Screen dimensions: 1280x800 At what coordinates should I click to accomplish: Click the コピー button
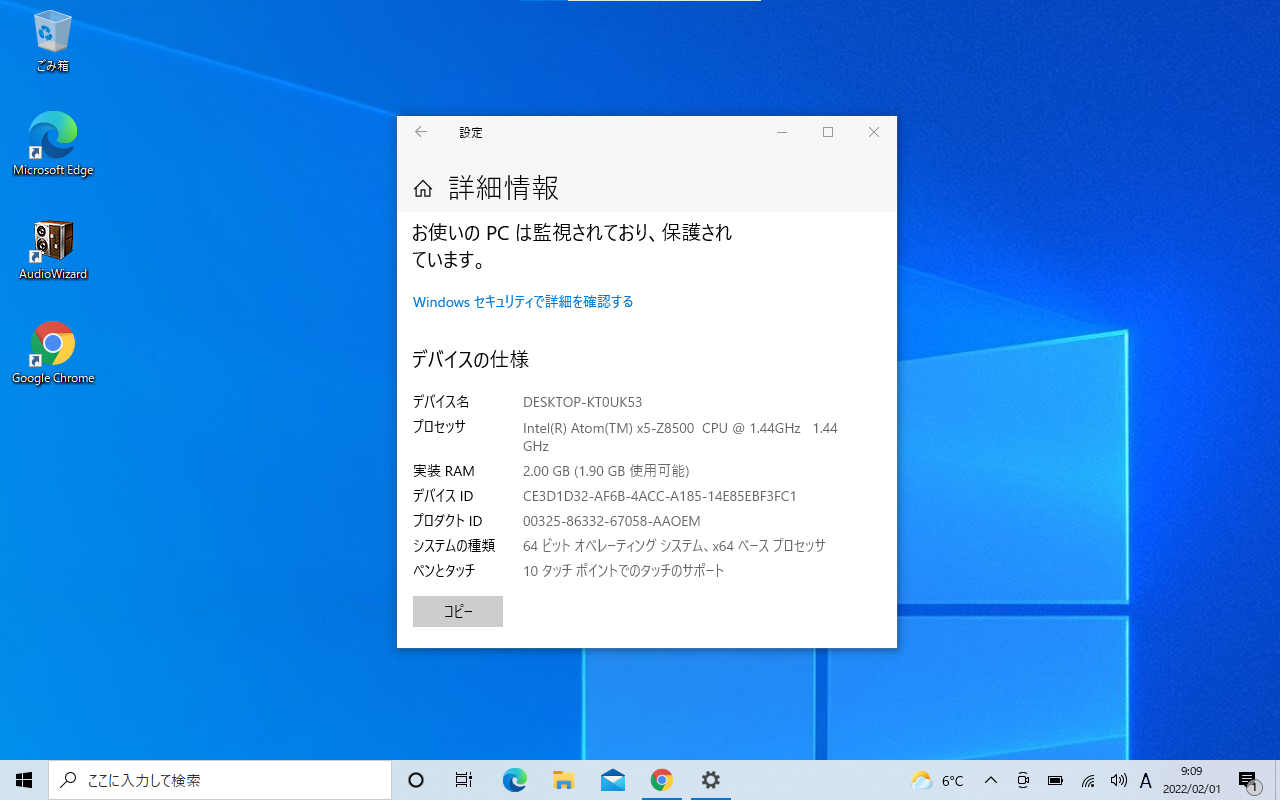(x=458, y=612)
